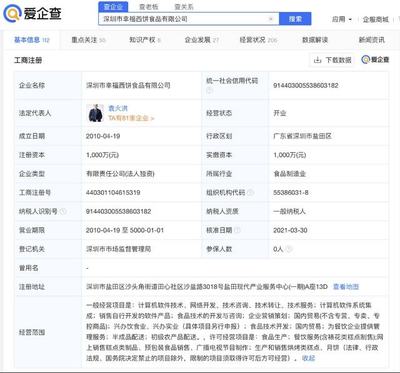Switch to the 数据解读 tab
Image resolution: width=400 pixels, height=373 pixels.
coord(315,40)
